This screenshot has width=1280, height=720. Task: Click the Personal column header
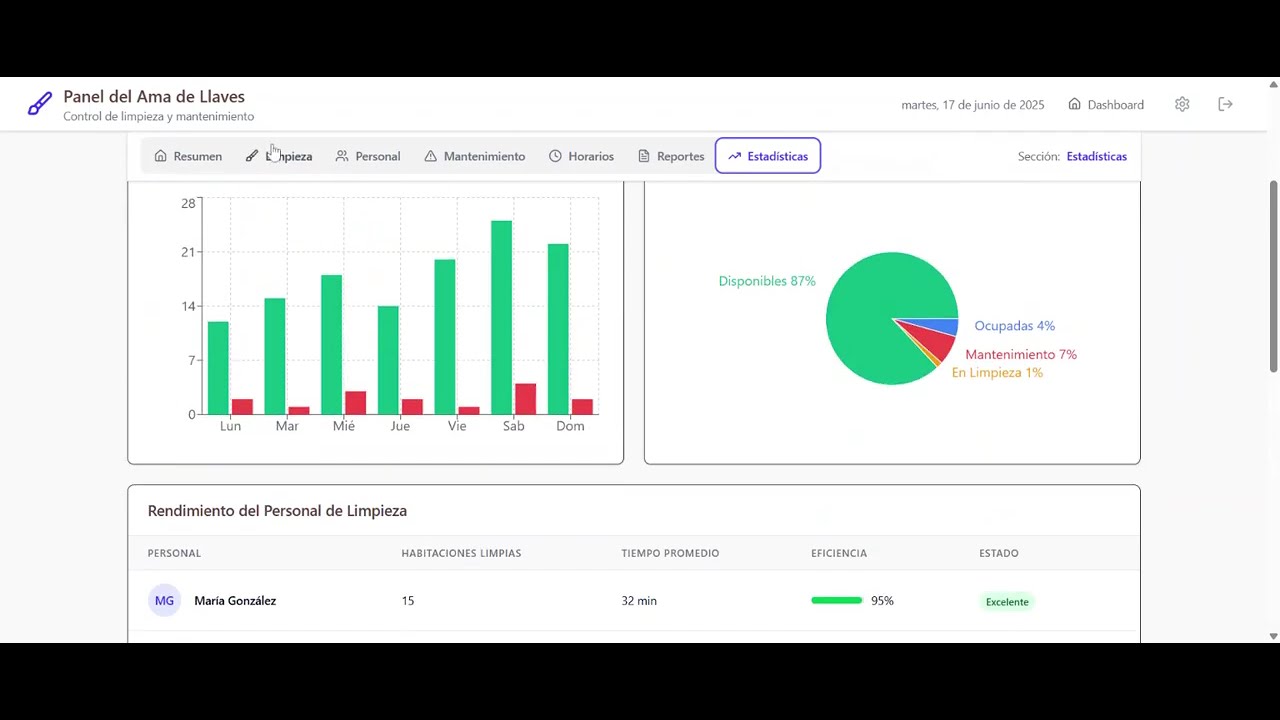pos(174,553)
